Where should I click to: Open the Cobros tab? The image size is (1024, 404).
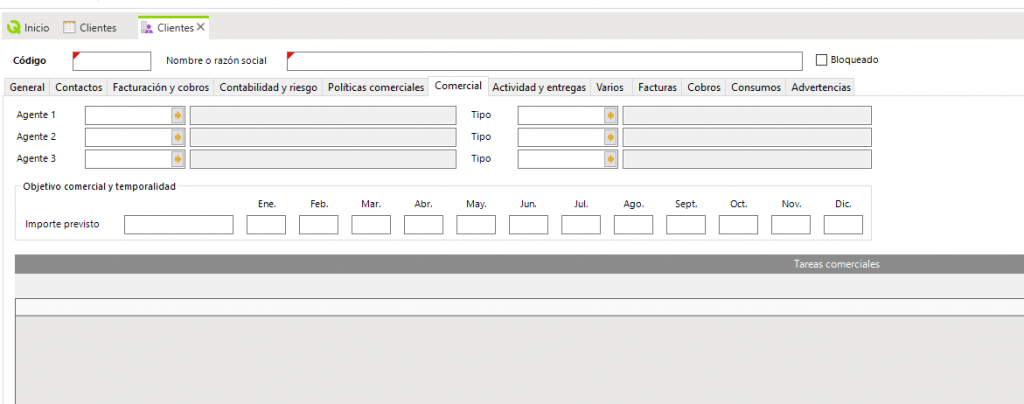point(704,87)
